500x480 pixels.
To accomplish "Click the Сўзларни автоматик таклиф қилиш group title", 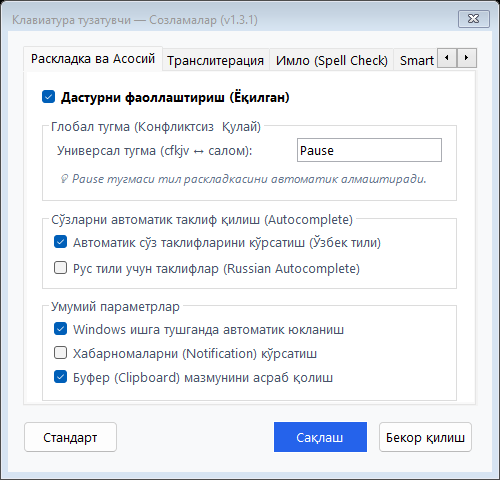I will (x=202, y=220).
